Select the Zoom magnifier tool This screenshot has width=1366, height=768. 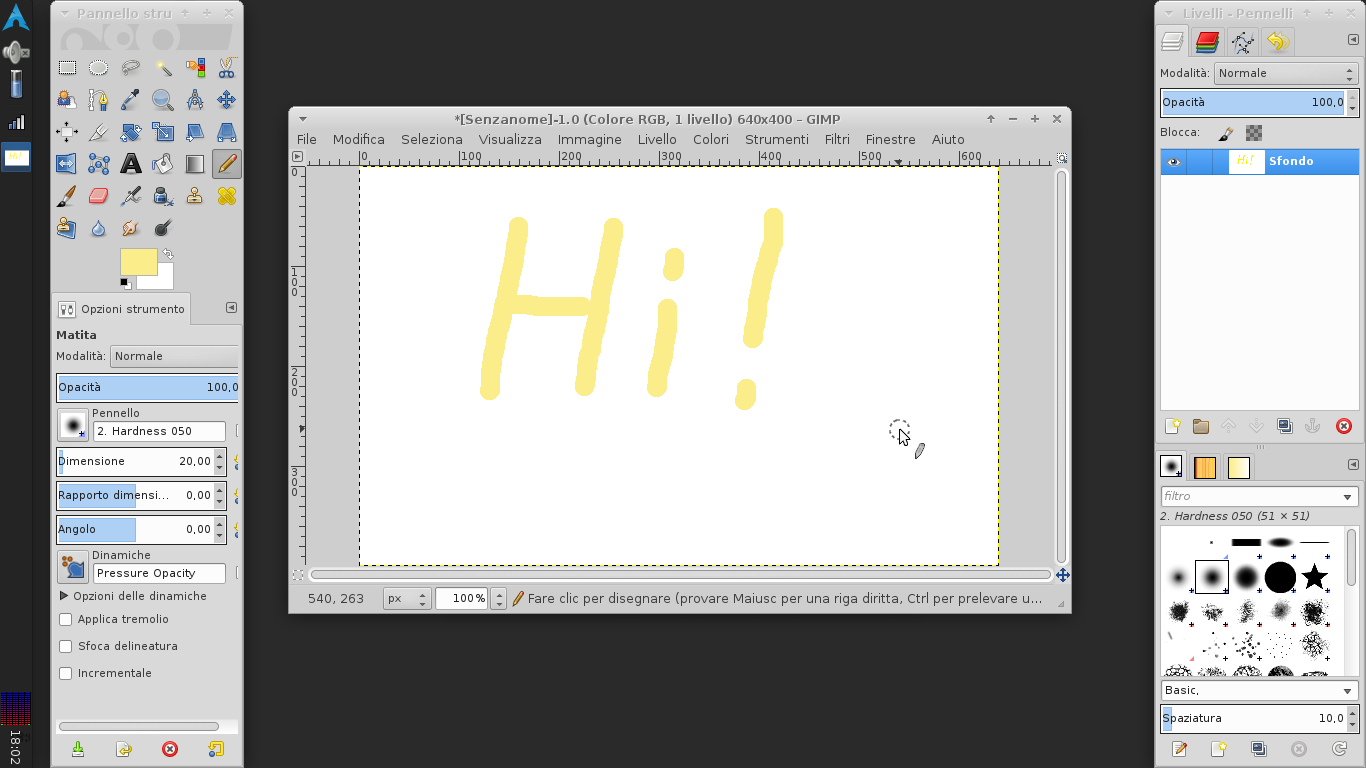pyautogui.click(x=163, y=100)
